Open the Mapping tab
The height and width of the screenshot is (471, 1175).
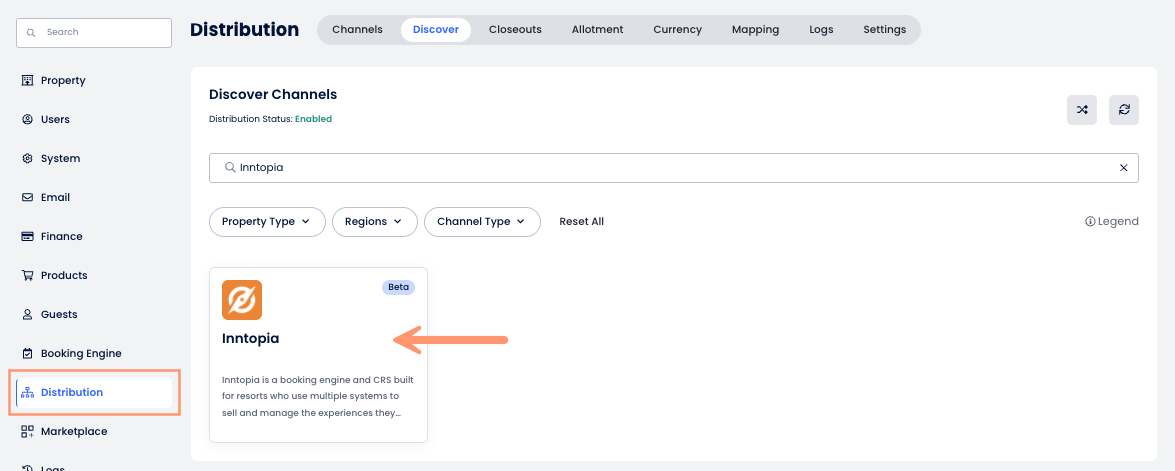click(x=755, y=30)
